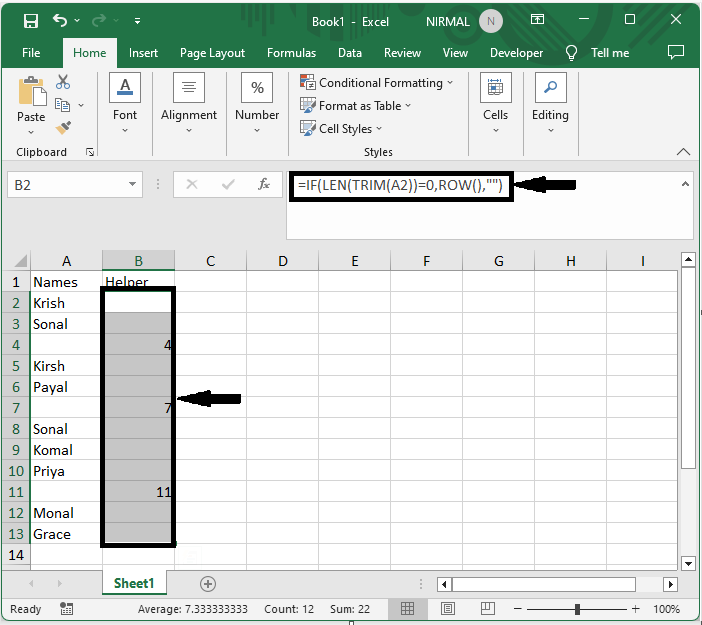The width and height of the screenshot is (702, 625).
Task: Open the Formulas ribbon tab
Action: pos(291,53)
